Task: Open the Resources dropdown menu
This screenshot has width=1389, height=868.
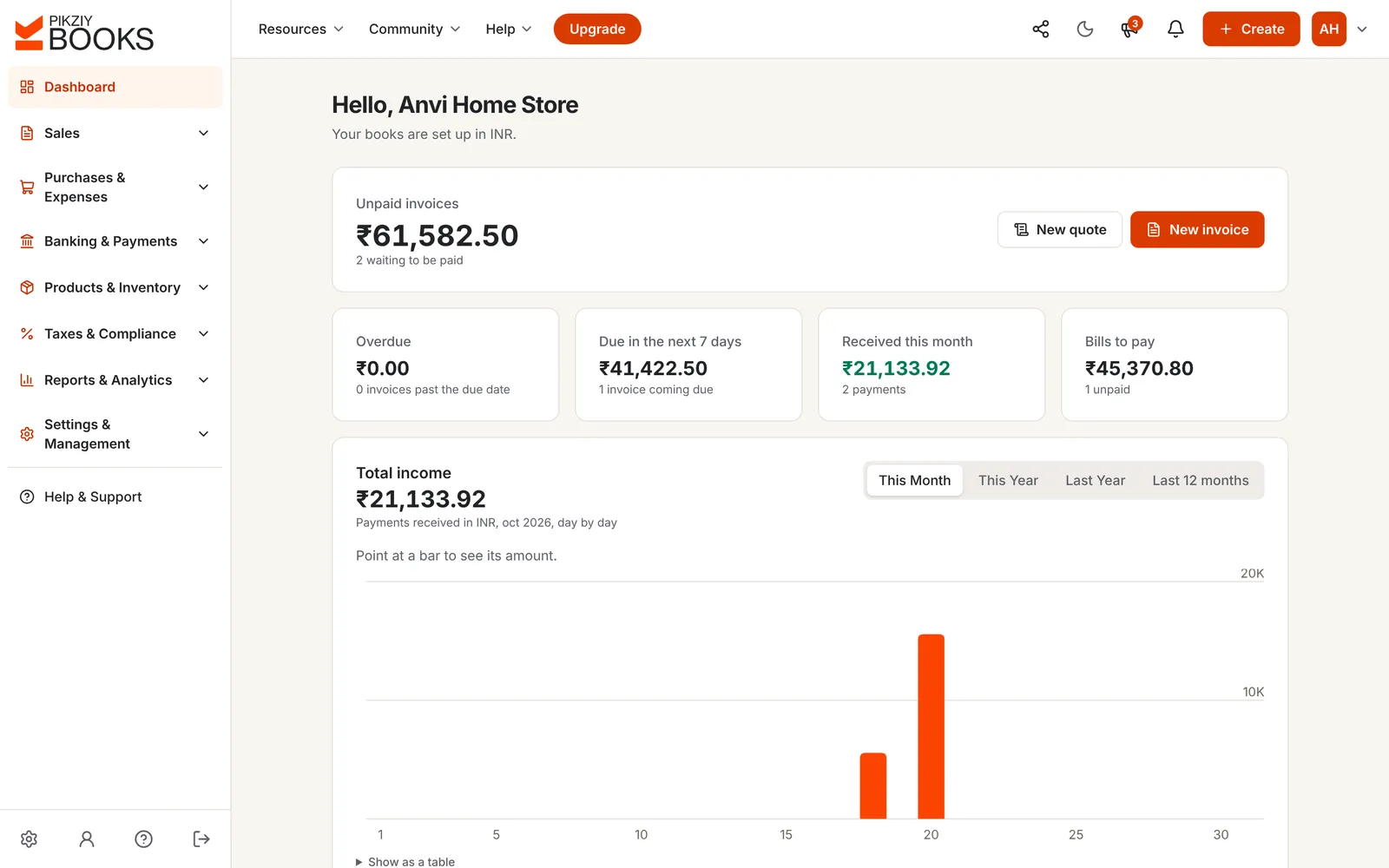Action: point(301,30)
